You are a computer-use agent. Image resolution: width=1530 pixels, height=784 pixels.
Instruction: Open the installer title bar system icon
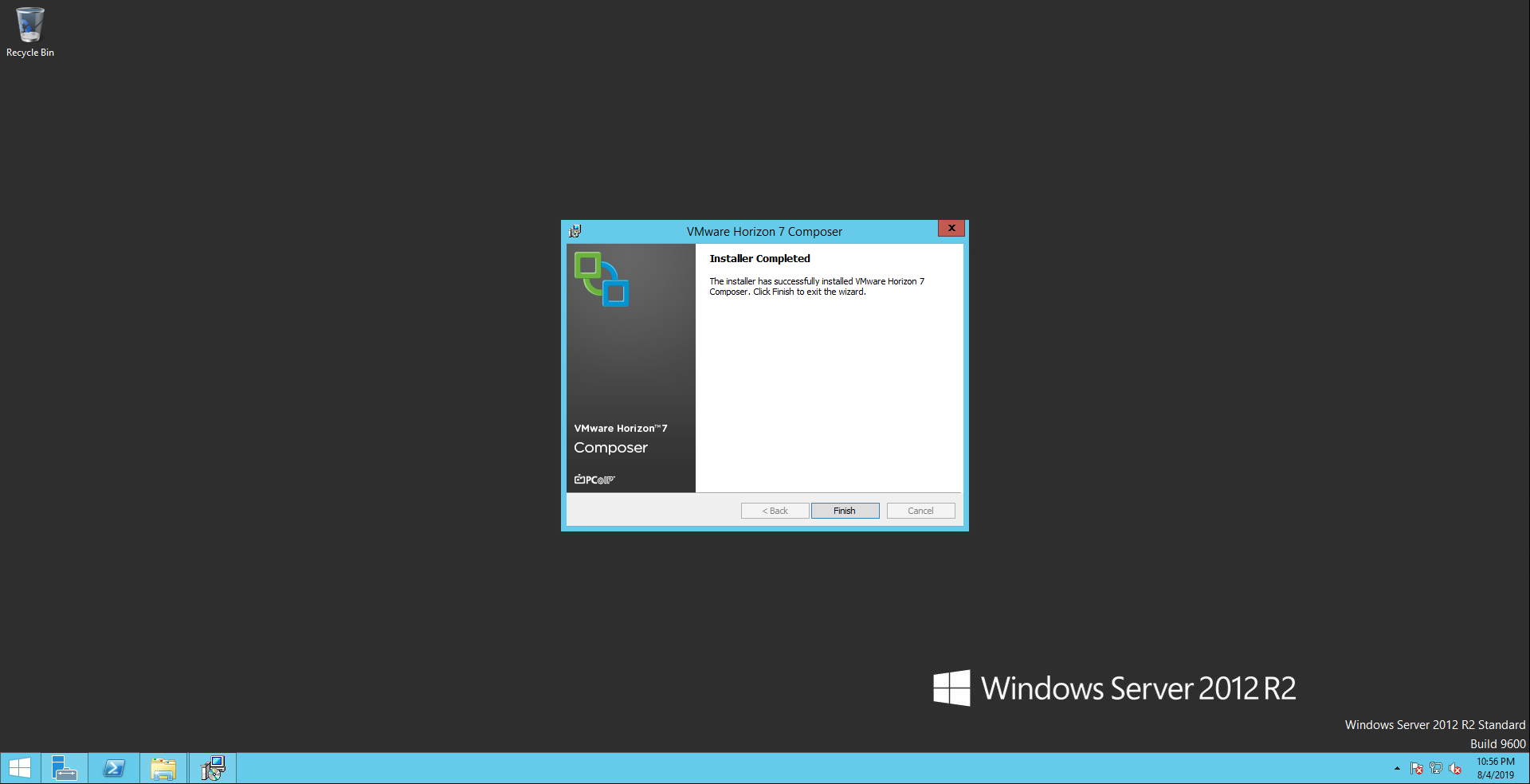[575, 232]
